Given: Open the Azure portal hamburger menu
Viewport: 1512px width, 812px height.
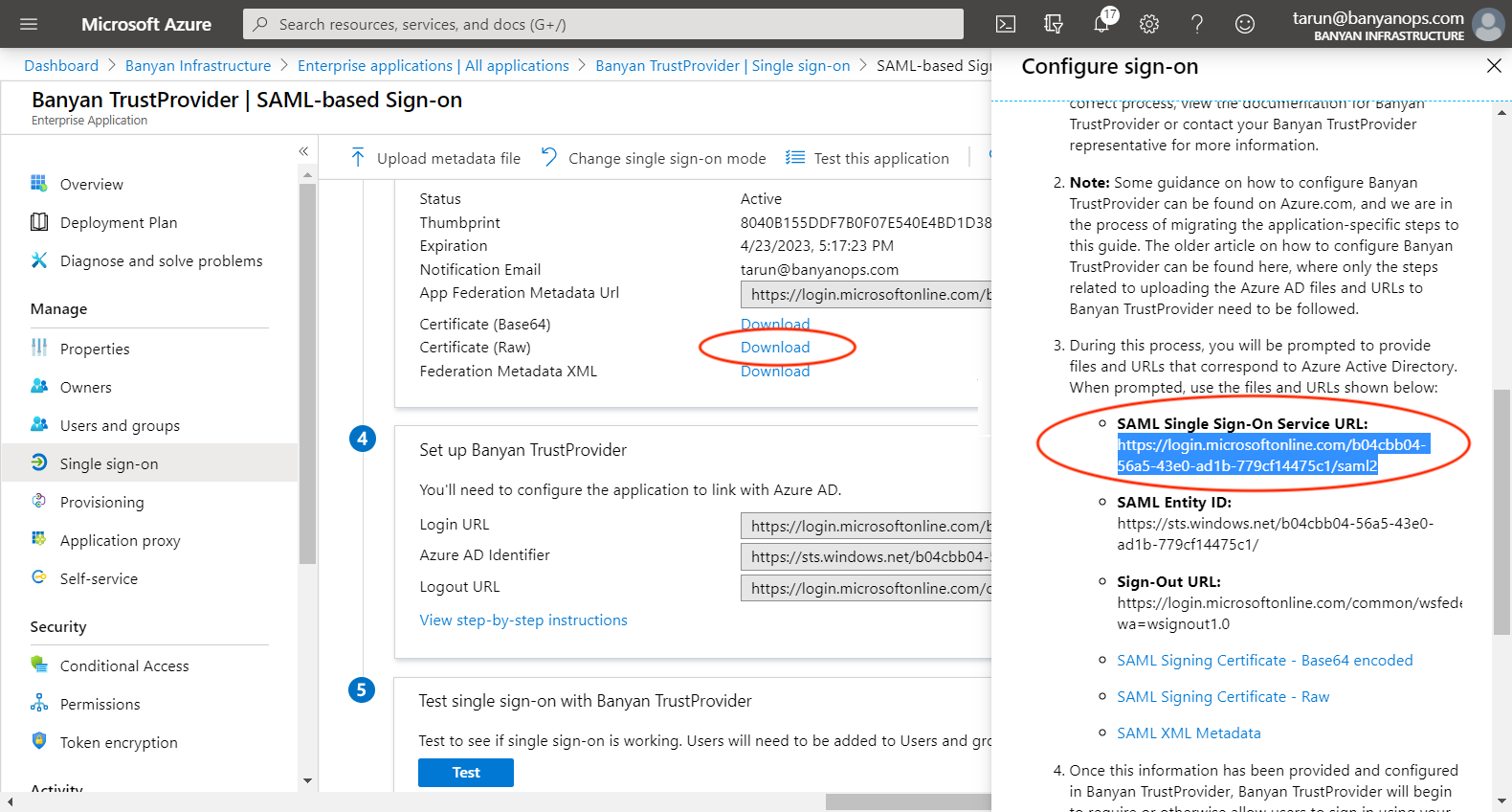Looking at the screenshot, I should point(29,24).
